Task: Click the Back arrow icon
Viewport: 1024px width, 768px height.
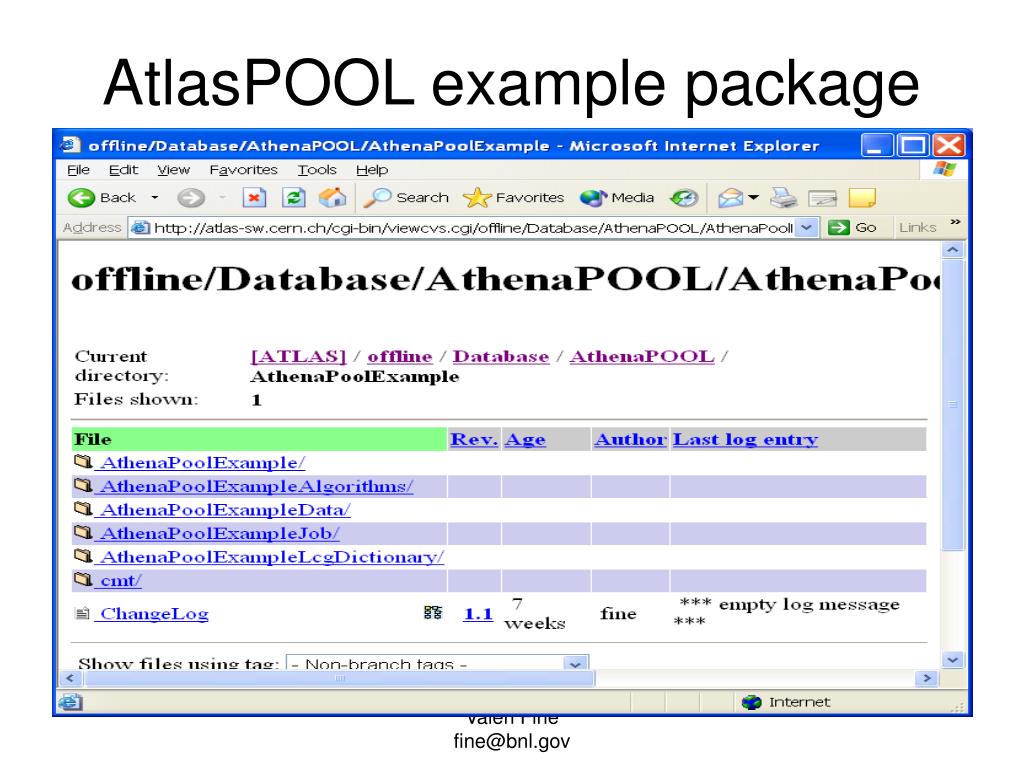Action: coord(81,197)
